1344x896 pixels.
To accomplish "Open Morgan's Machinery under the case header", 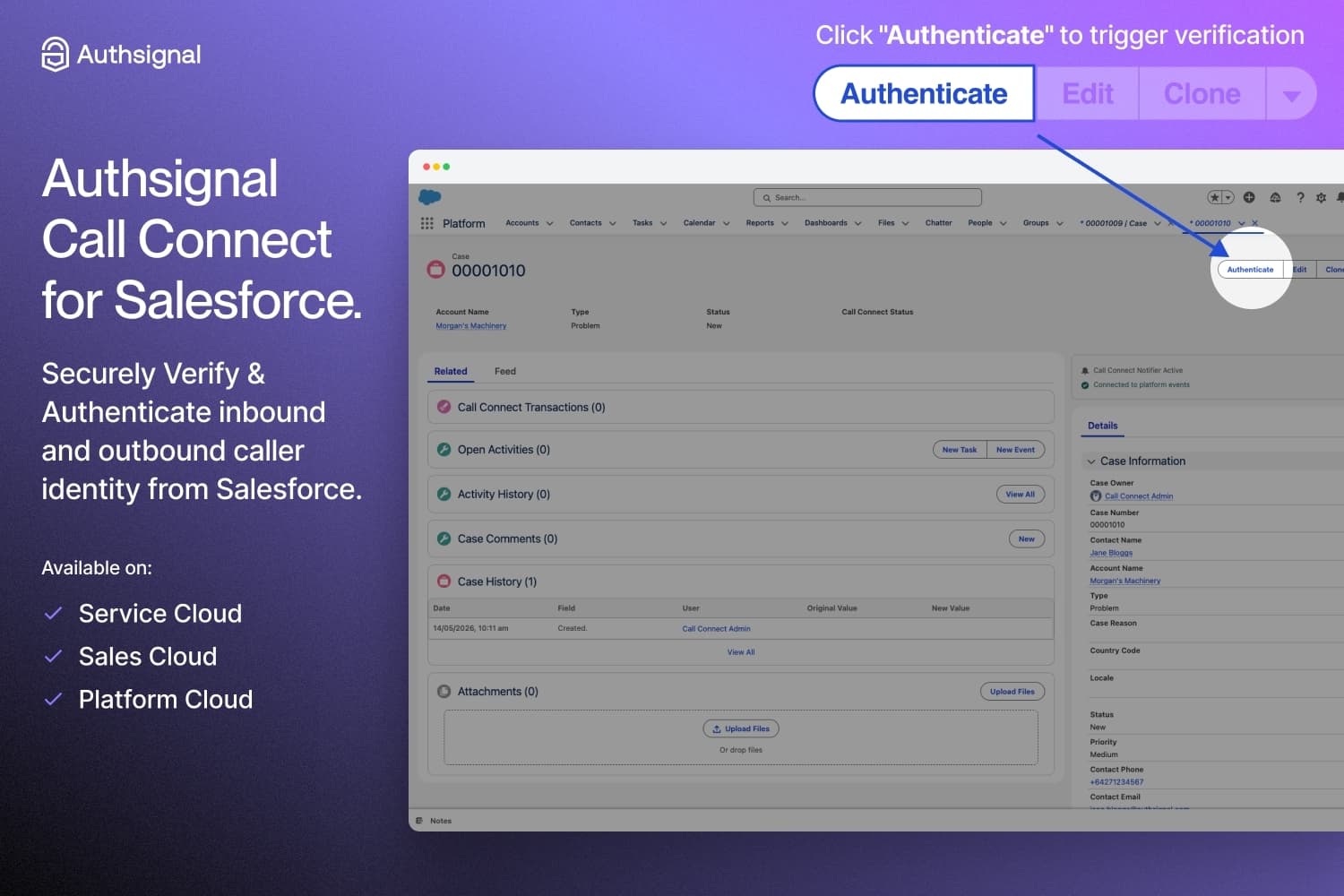I will tap(471, 326).
